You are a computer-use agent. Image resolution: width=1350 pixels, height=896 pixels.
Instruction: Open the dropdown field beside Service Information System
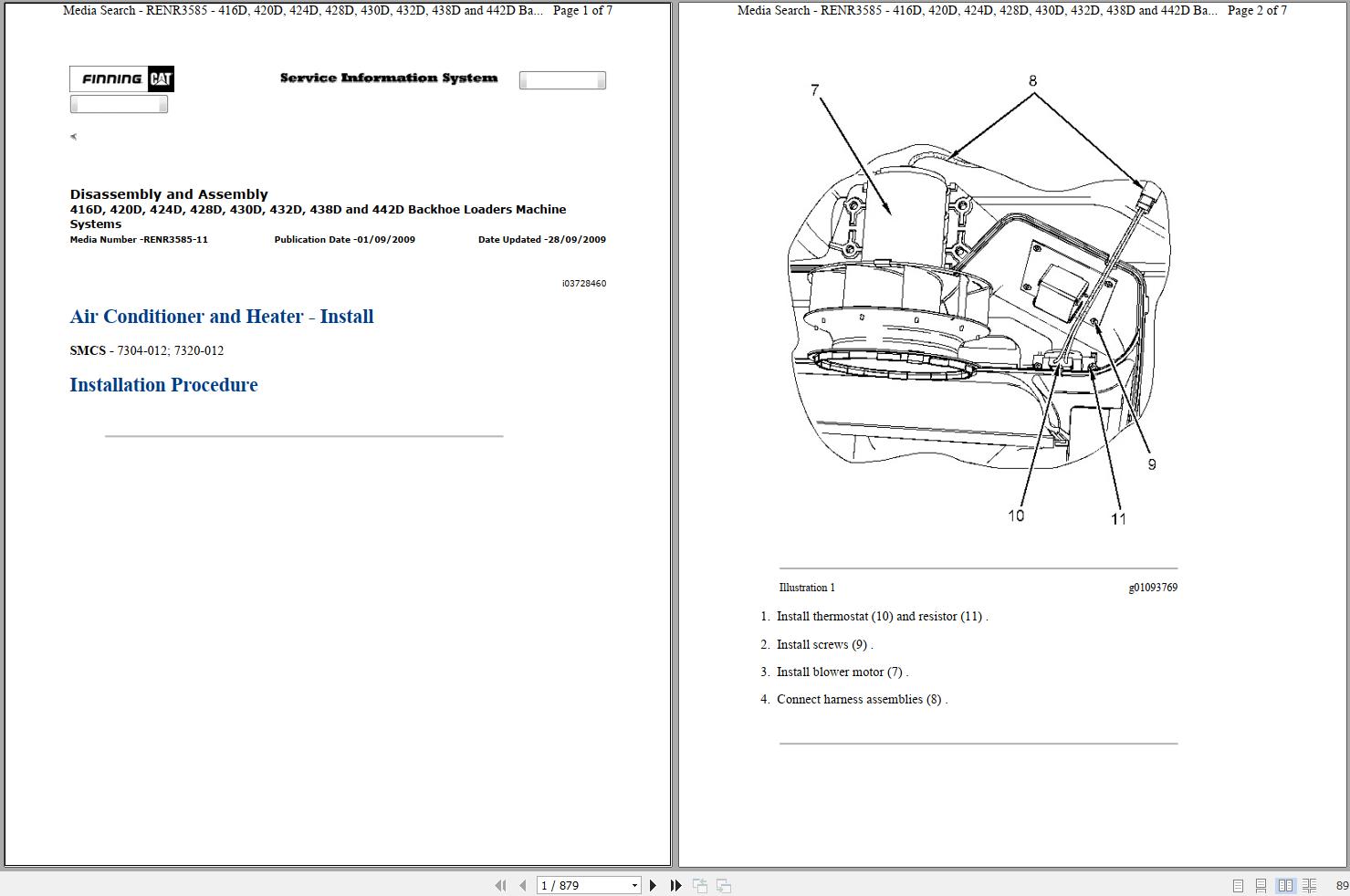562,79
